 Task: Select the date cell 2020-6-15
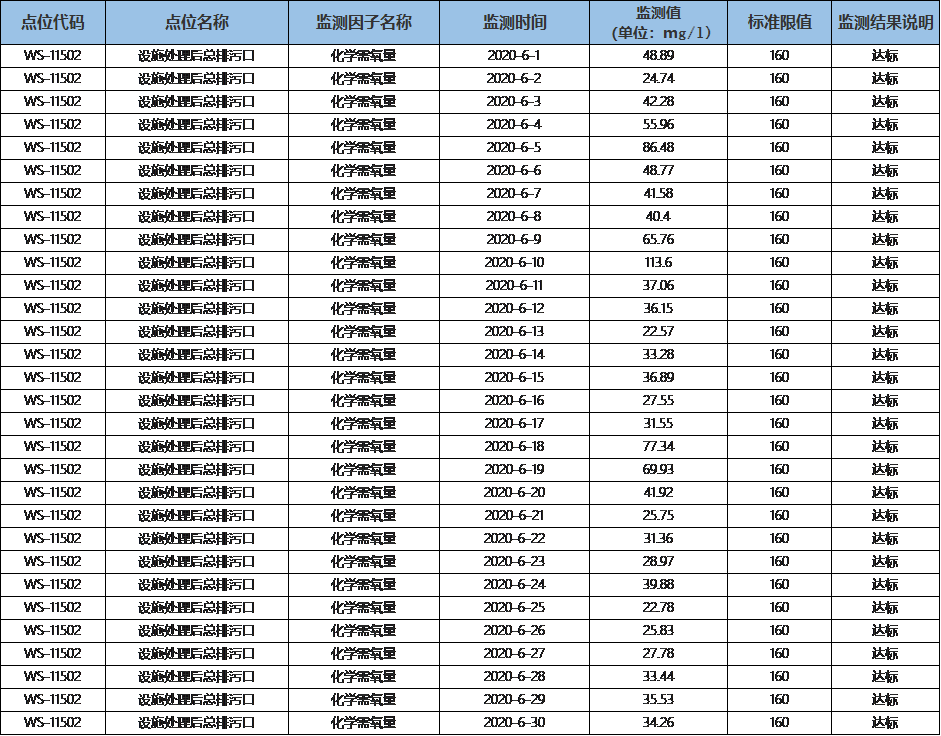coord(514,378)
